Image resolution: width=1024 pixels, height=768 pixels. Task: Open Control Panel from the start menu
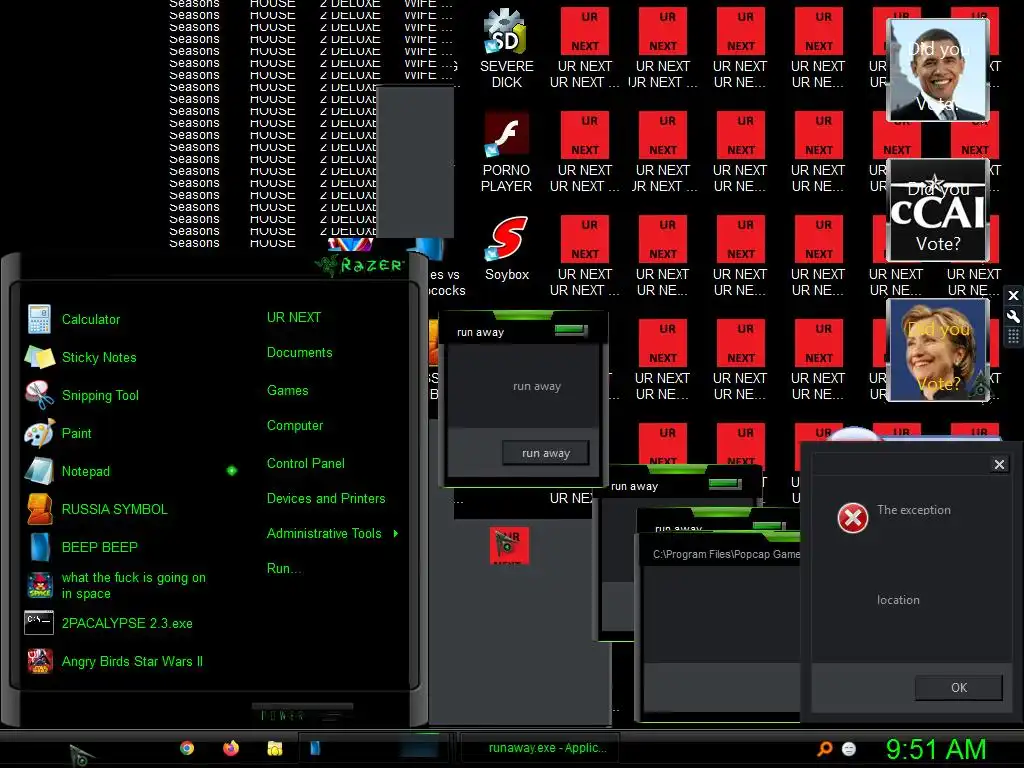pyautogui.click(x=306, y=464)
